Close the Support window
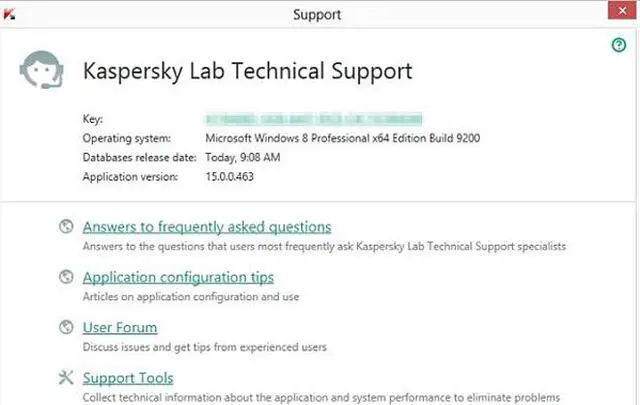 point(622,11)
